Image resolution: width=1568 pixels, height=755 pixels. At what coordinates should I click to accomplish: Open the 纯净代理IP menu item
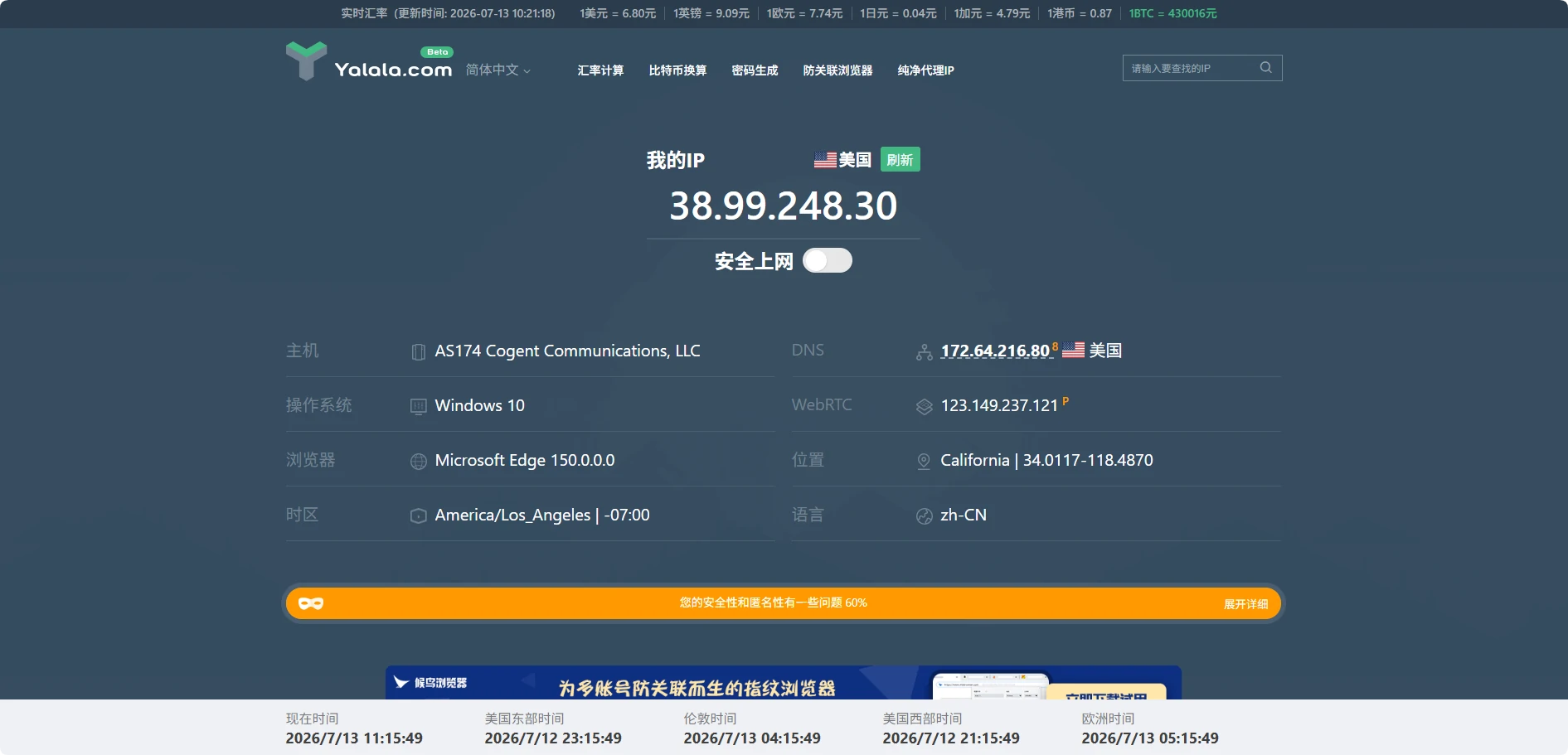click(x=925, y=70)
